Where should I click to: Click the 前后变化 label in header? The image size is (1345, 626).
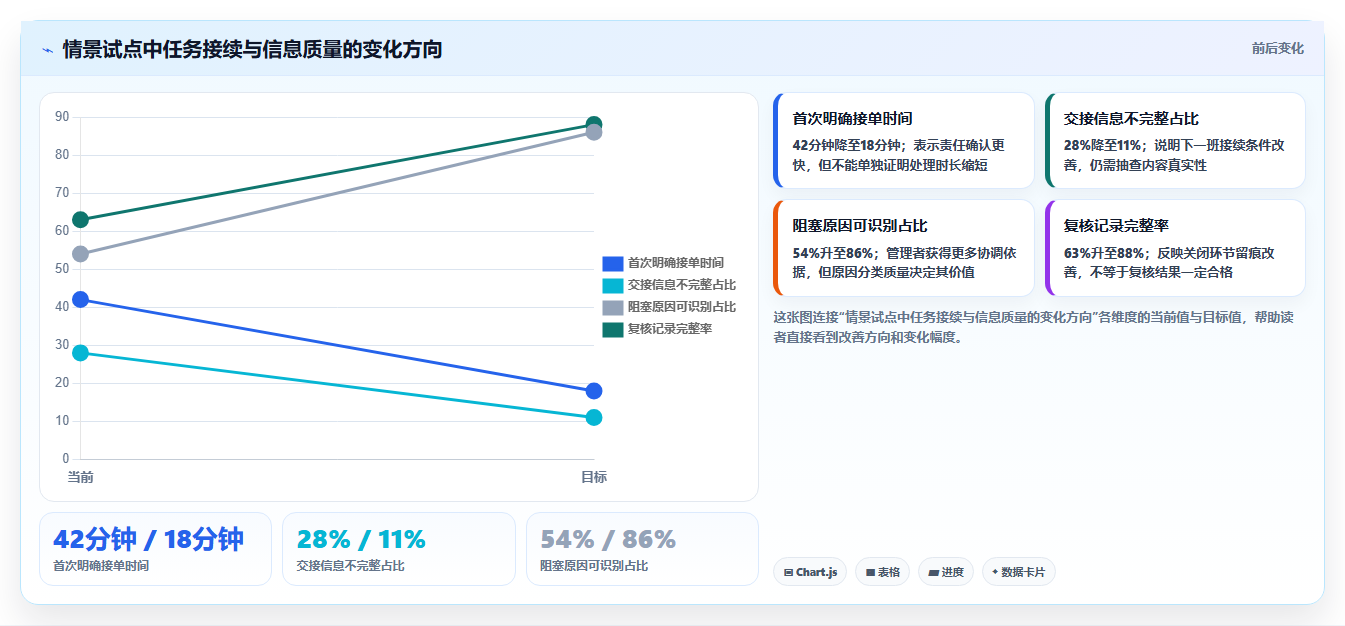coord(1277,48)
